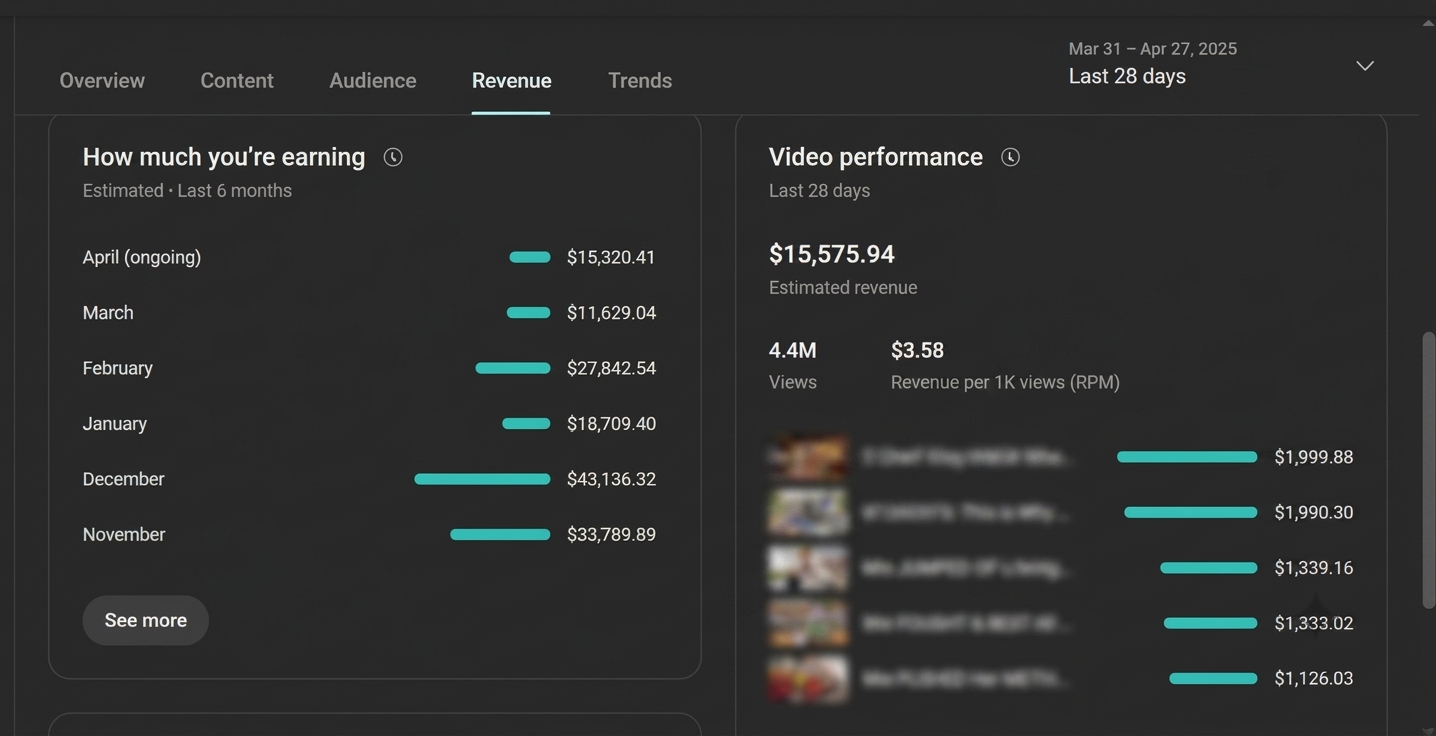Screen dimensions: 1436x736
Task: Click the See more button
Action: pos(145,620)
